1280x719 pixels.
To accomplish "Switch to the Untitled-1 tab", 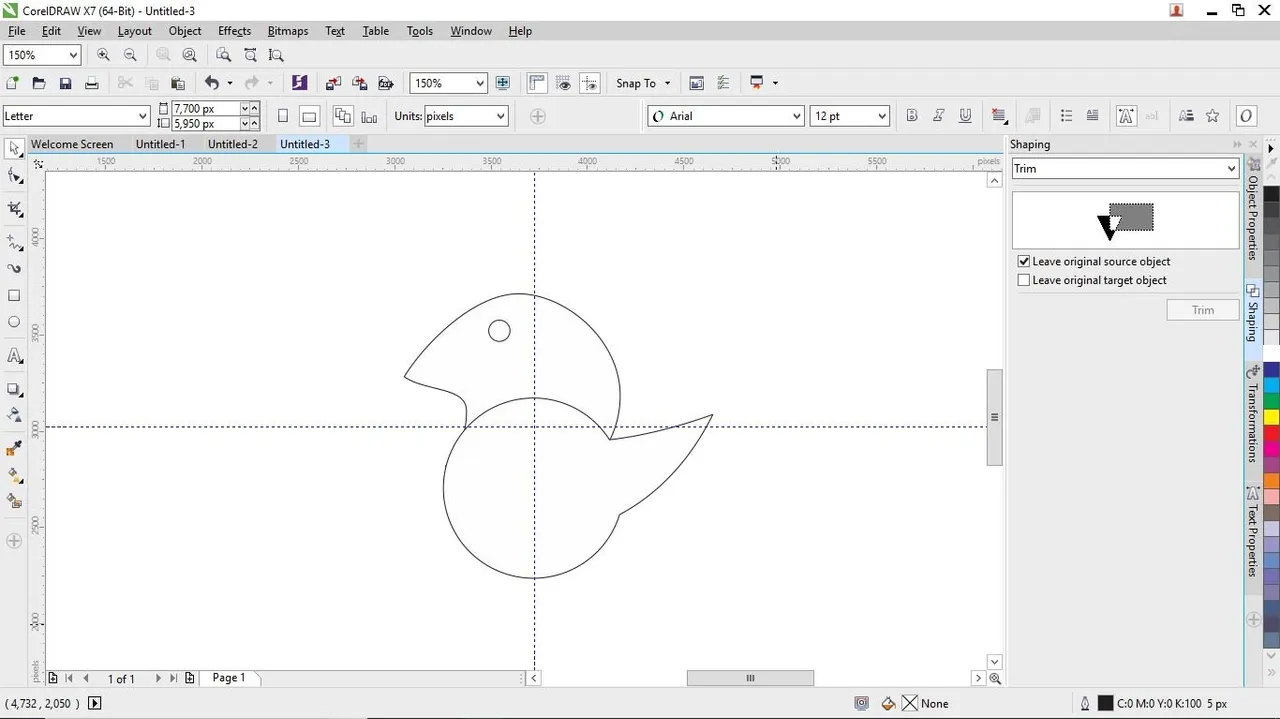I will [x=160, y=144].
